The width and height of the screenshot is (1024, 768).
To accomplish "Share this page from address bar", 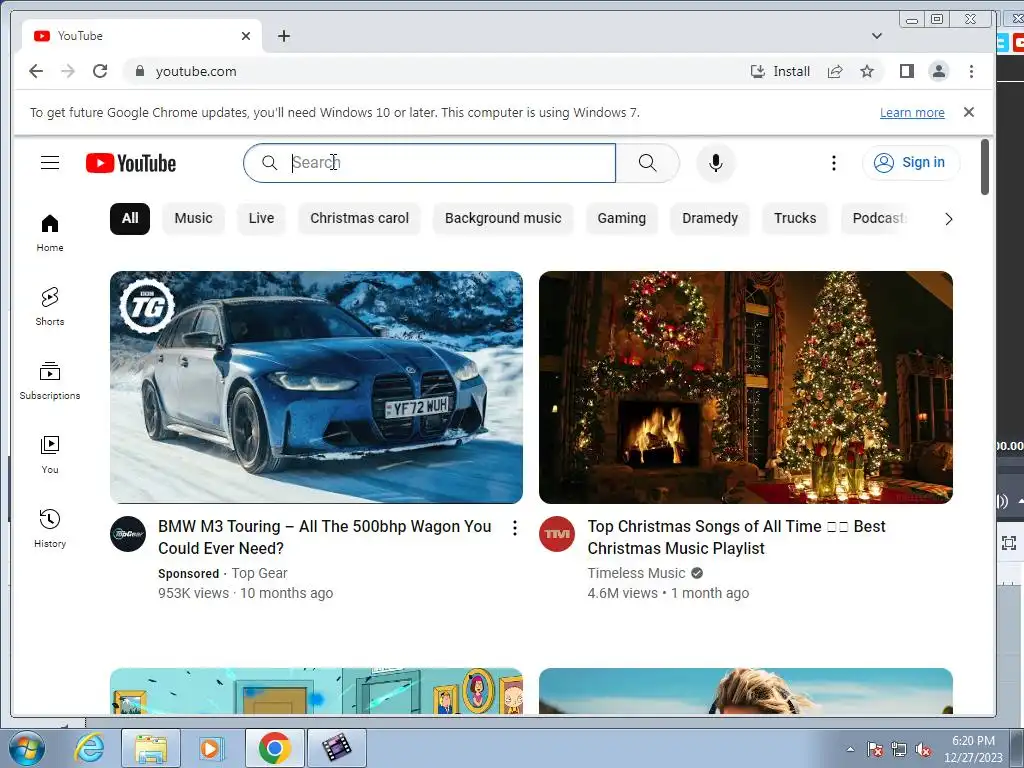I will (835, 71).
